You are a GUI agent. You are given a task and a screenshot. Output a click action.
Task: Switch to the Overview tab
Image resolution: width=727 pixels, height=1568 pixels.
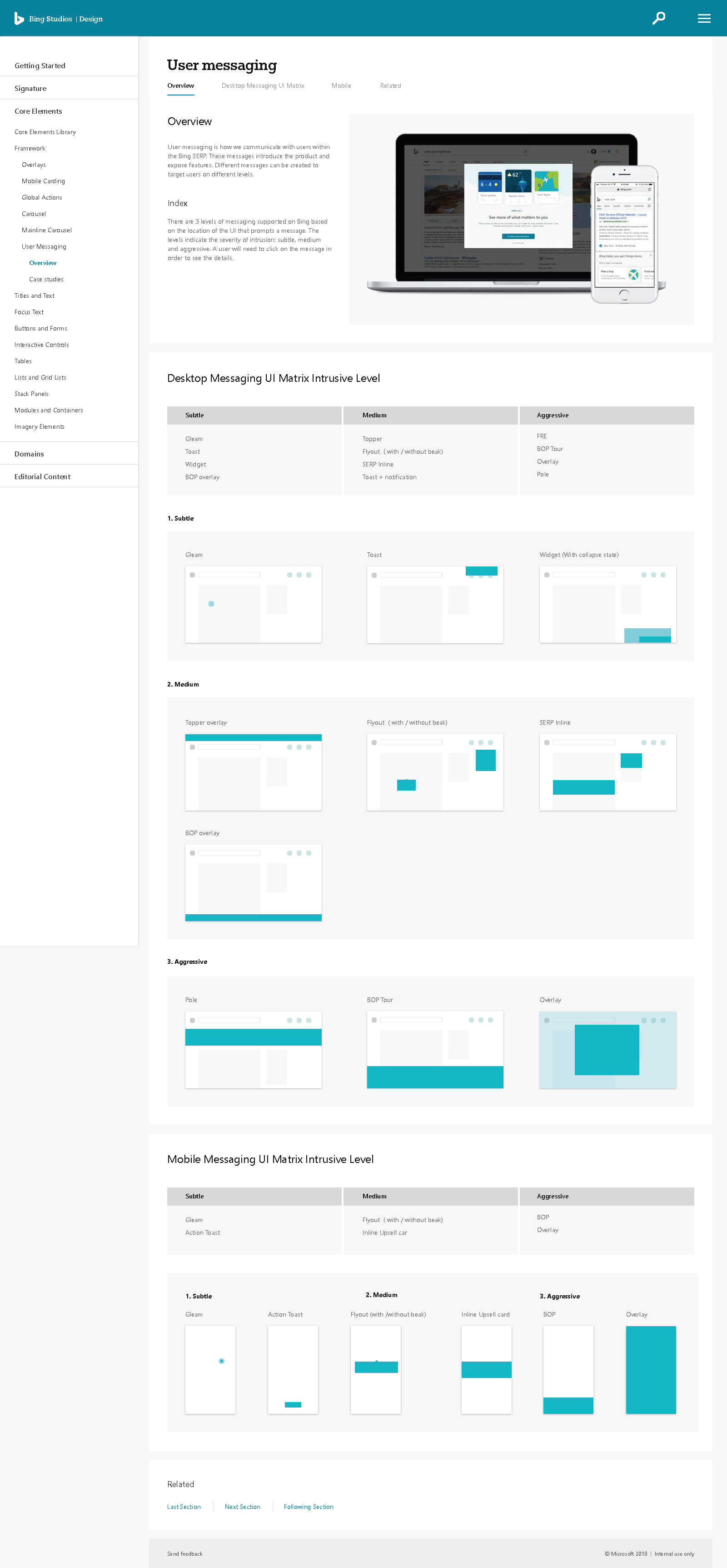pyautogui.click(x=181, y=86)
